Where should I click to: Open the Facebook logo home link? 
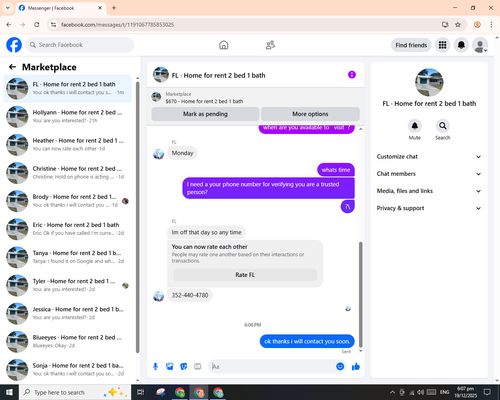tap(14, 45)
